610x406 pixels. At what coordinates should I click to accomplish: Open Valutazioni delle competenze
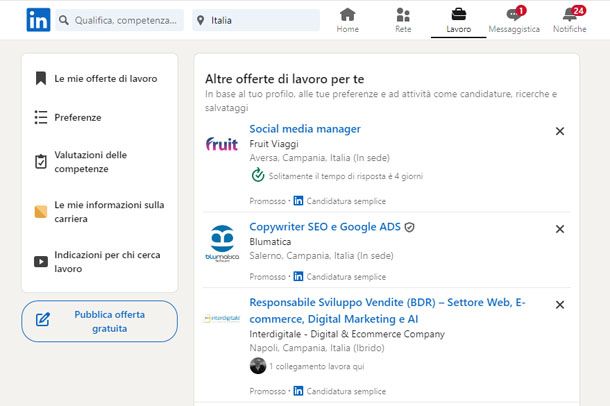[x=91, y=162]
